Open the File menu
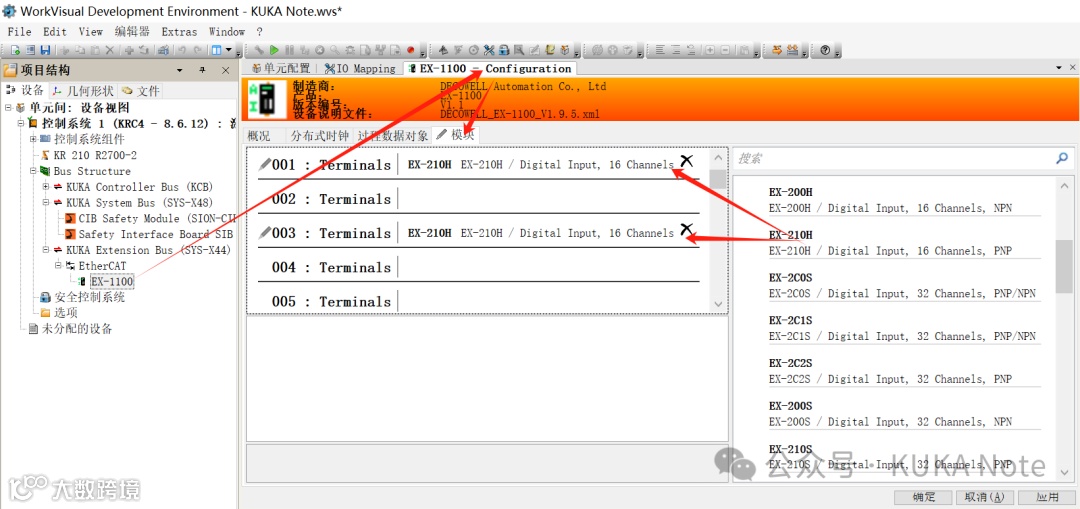1080x509 pixels. (19, 32)
